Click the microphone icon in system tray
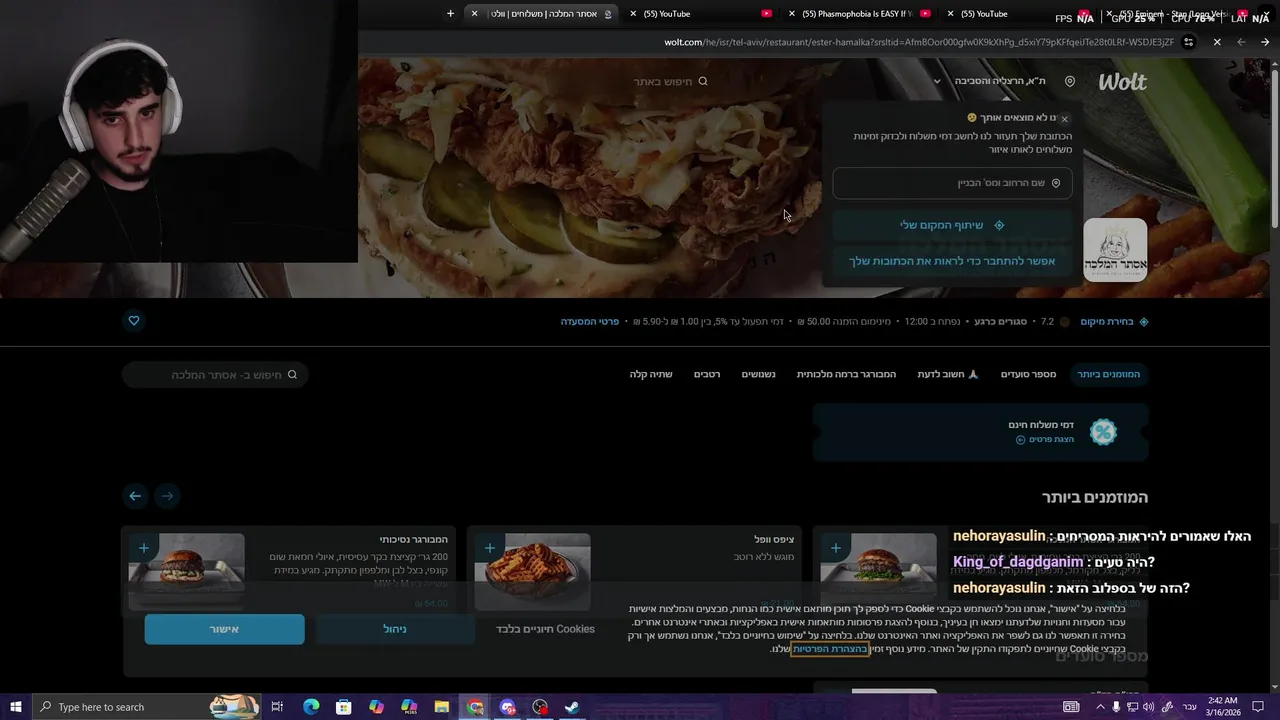This screenshot has height=720, width=1280. click(x=1116, y=707)
